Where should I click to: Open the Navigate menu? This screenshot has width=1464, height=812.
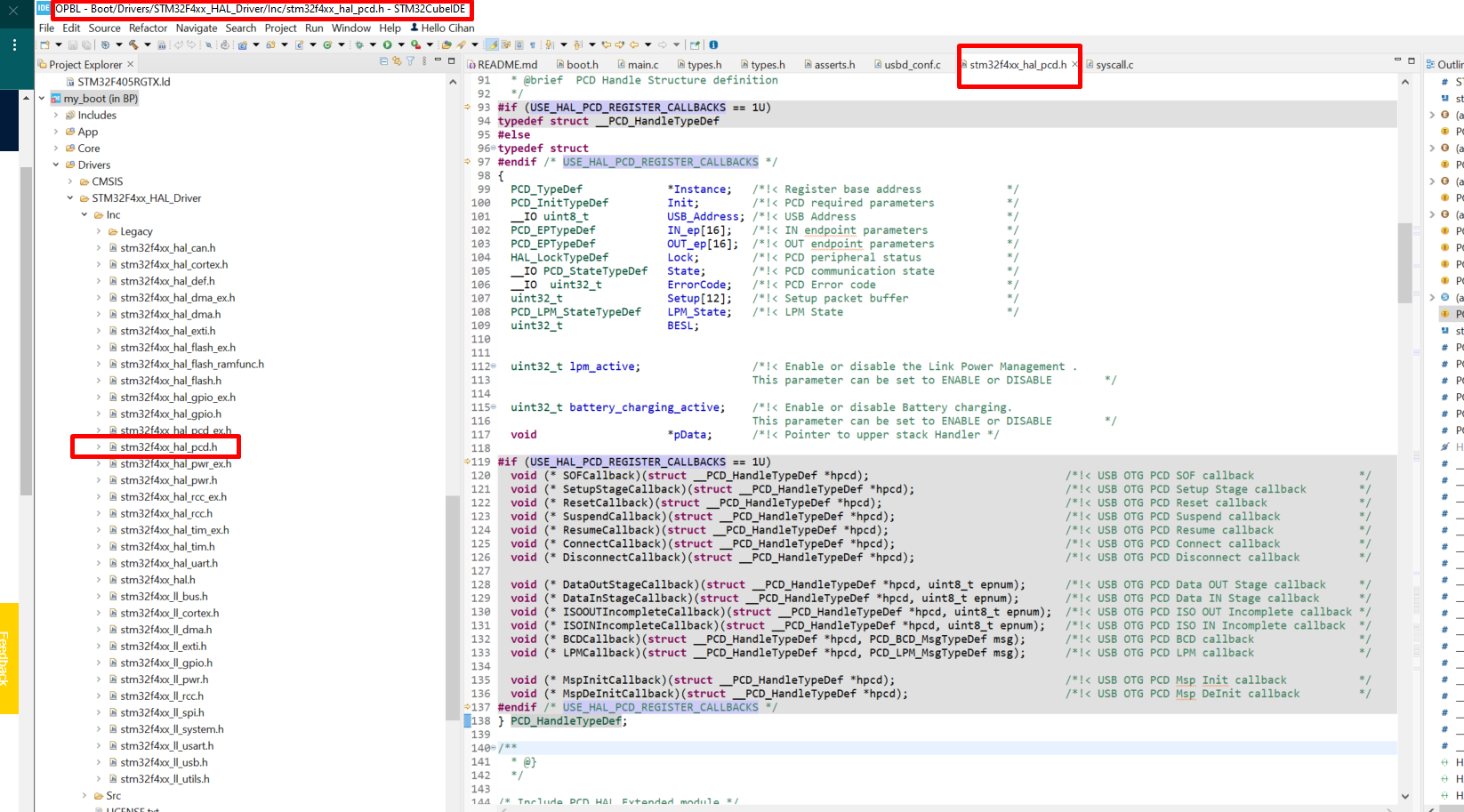pos(197,28)
